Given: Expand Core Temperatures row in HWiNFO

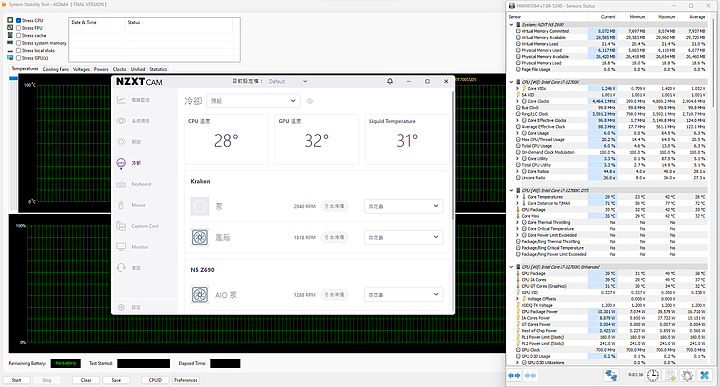Looking at the screenshot, I should click(518, 196).
